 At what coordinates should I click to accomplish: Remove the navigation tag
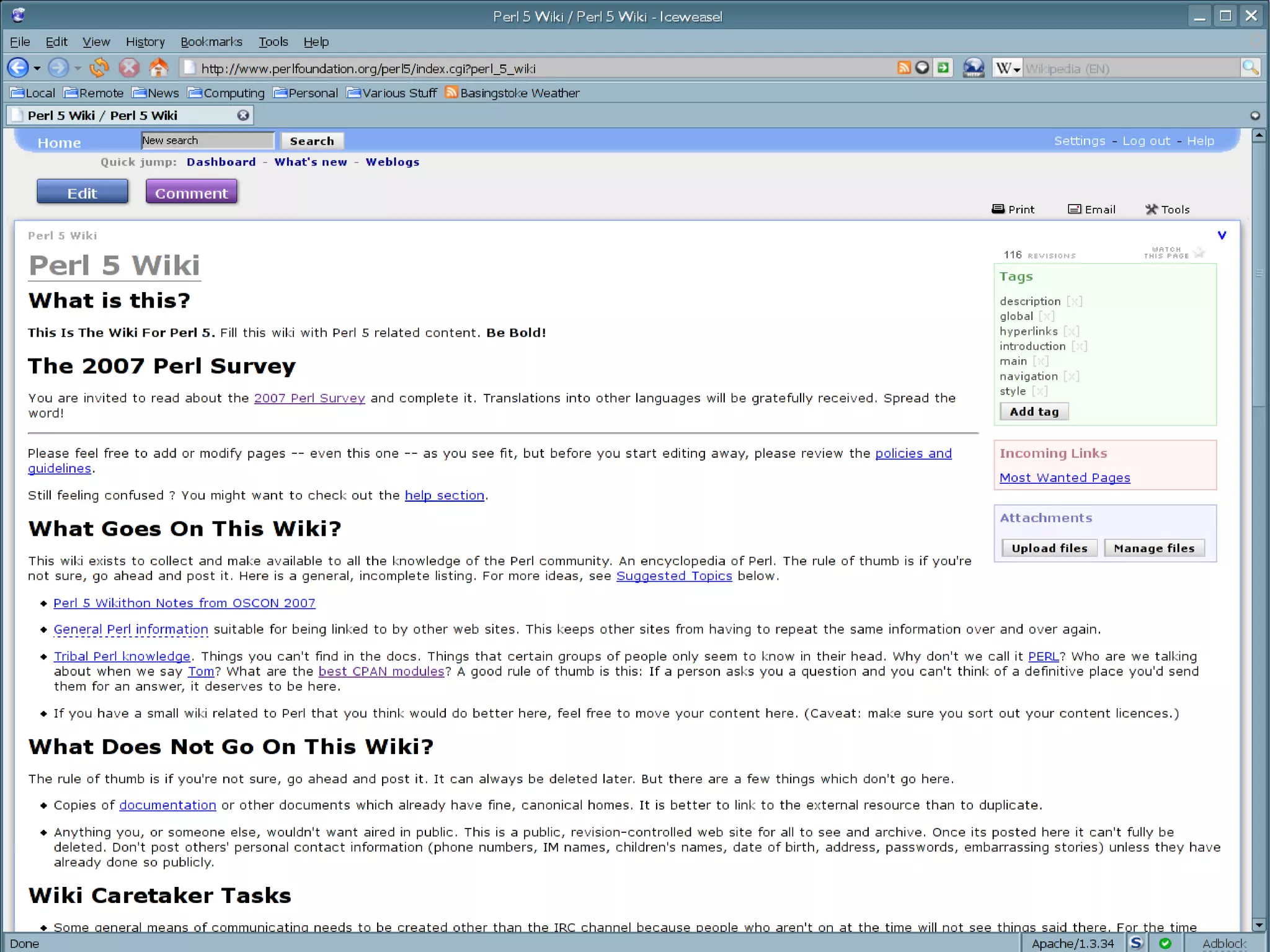pyautogui.click(x=1072, y=376)
